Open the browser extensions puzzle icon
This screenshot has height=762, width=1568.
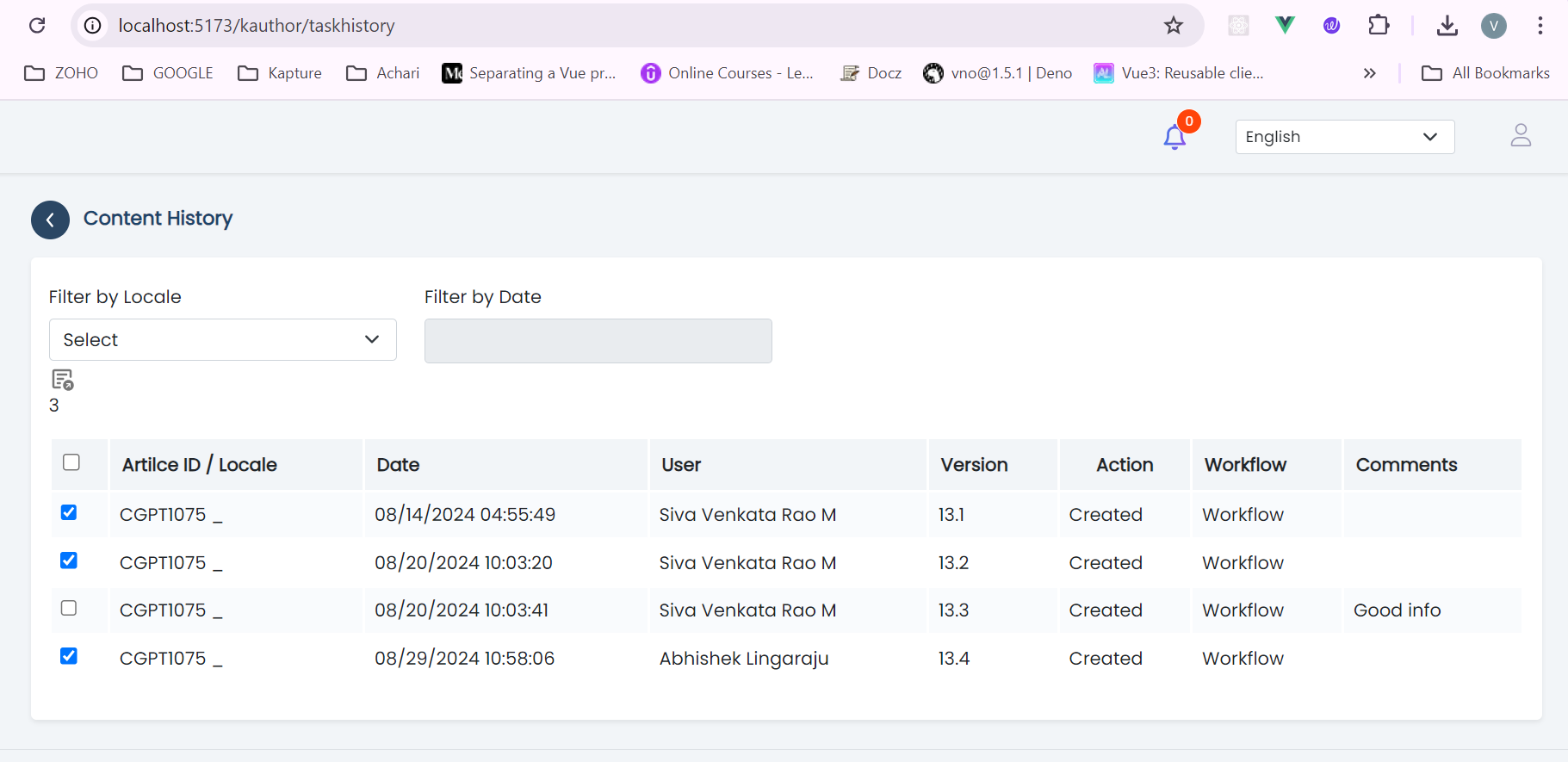click(x=1379, y=26)
